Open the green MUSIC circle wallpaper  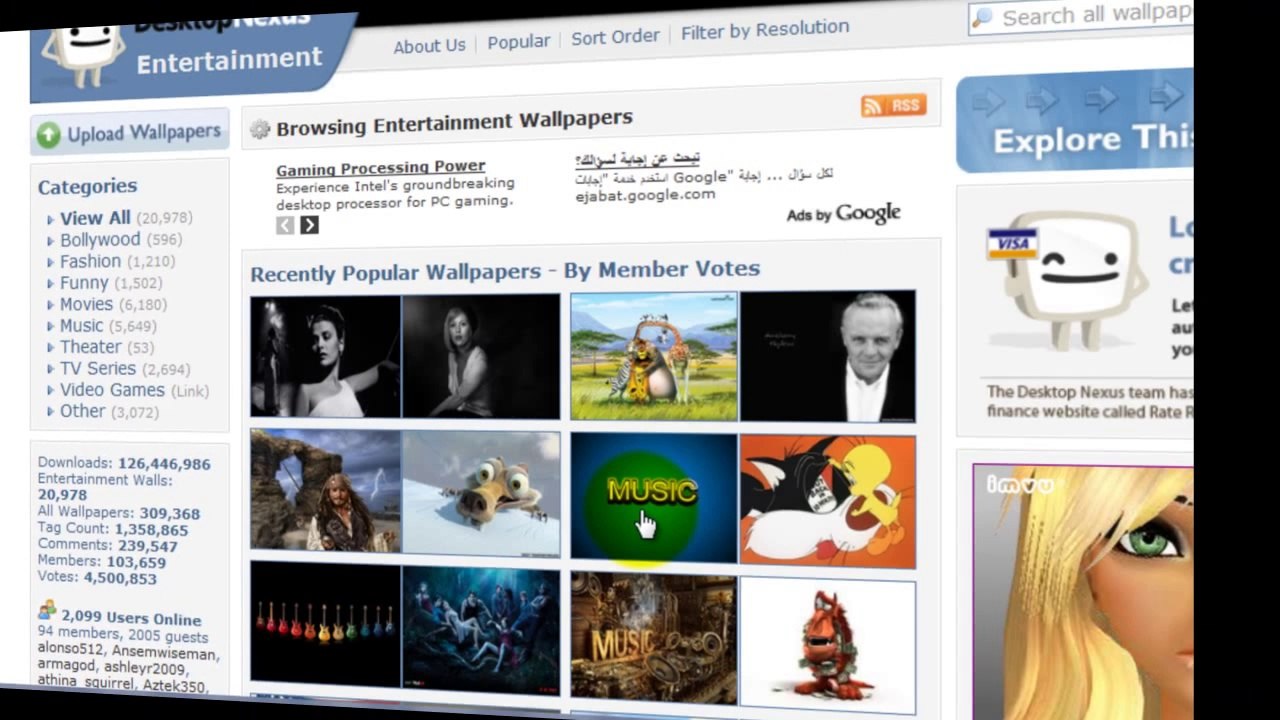(653, 497)
